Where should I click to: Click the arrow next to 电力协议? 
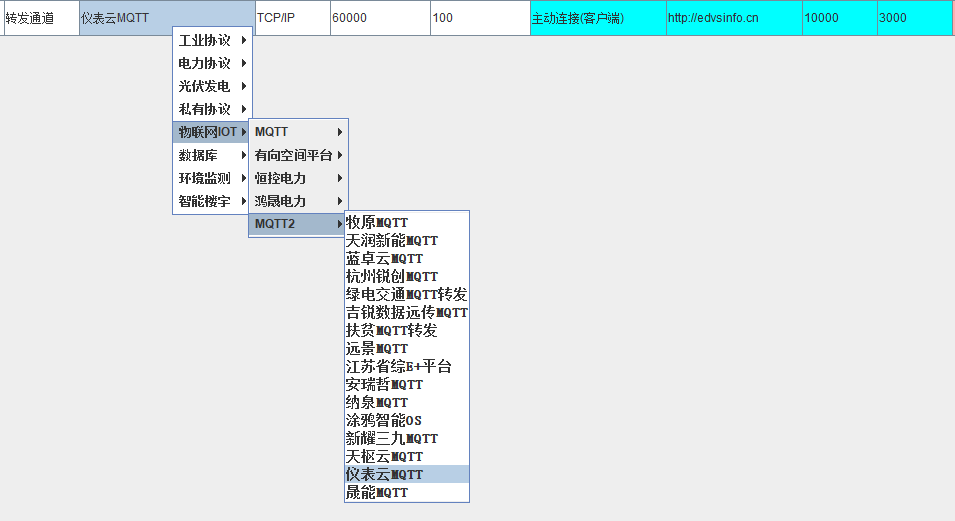pyautogui.click(x=244, y=63)
